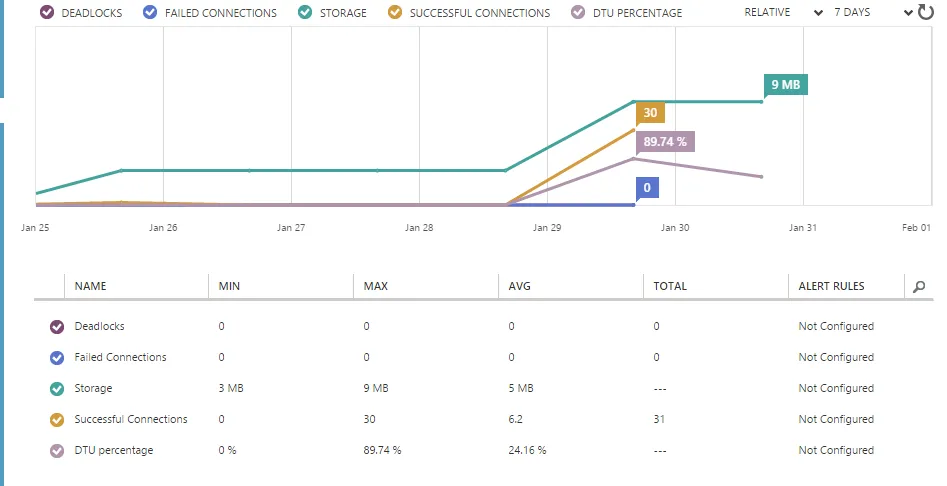
Task: Select Not Configured for Storage row
Action: click(836, 388)
